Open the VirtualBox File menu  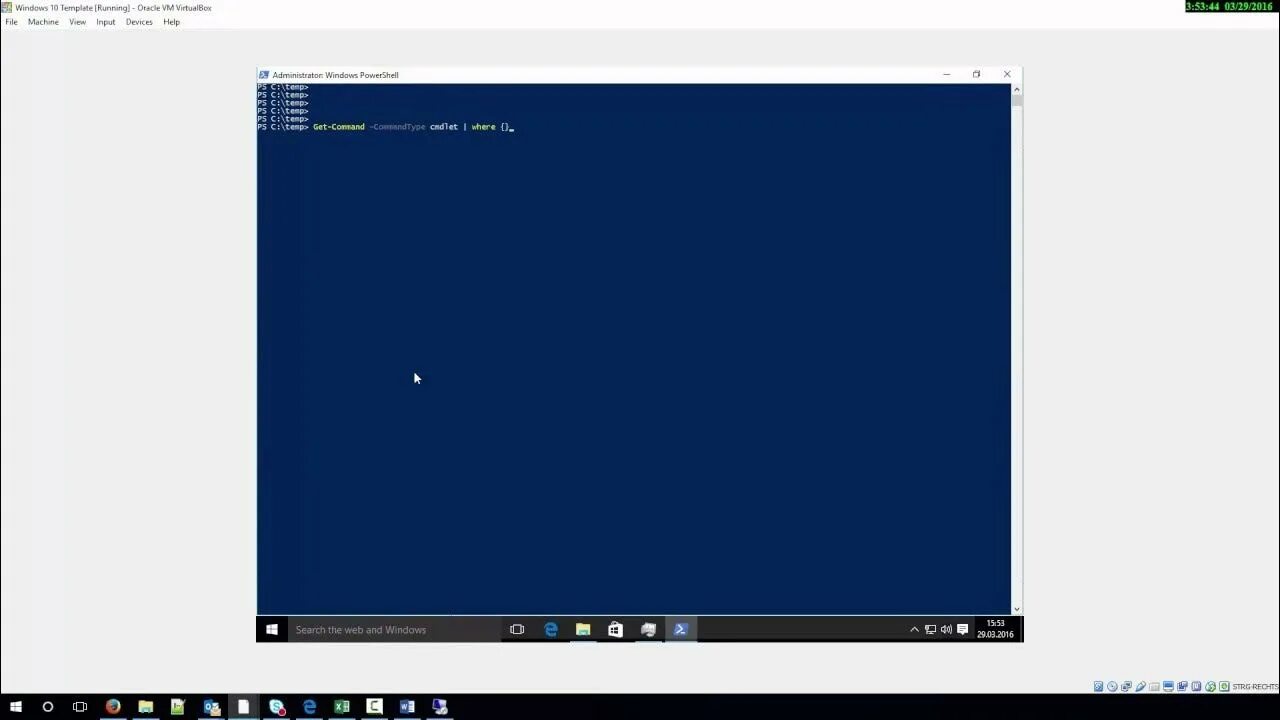[11, 22]
